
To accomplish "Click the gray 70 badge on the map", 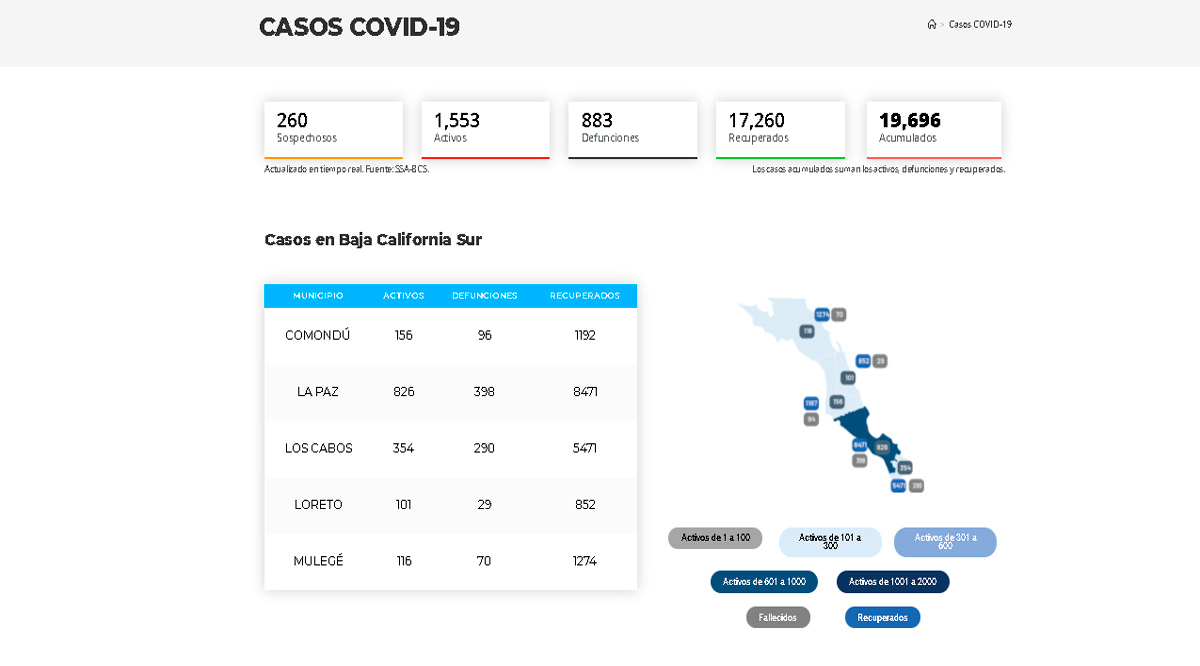I will coord(839,314).
